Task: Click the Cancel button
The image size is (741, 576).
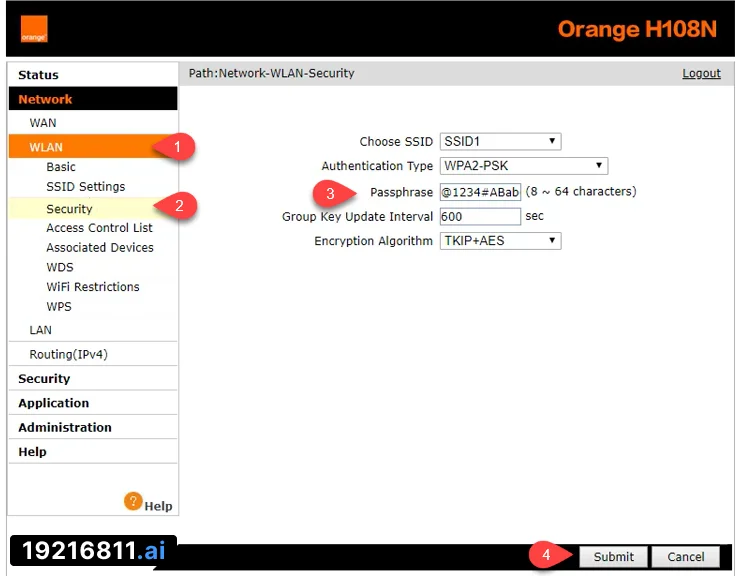Action: [686, 557]
